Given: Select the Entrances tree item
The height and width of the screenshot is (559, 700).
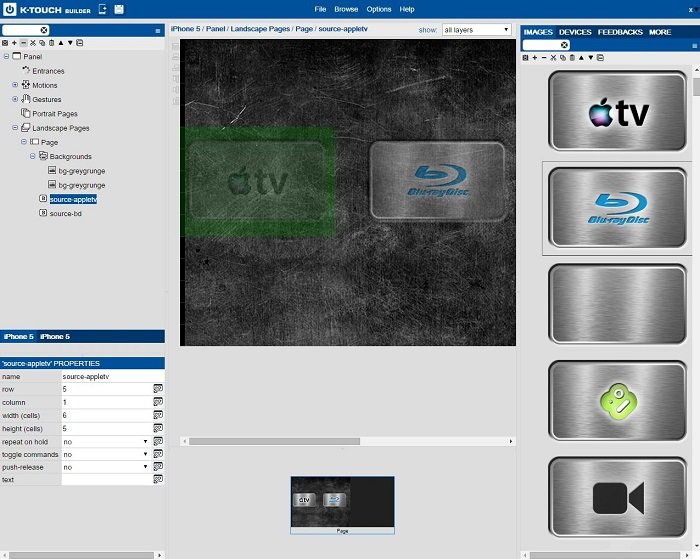Looking at the screenshot, I should click(48, 71).
